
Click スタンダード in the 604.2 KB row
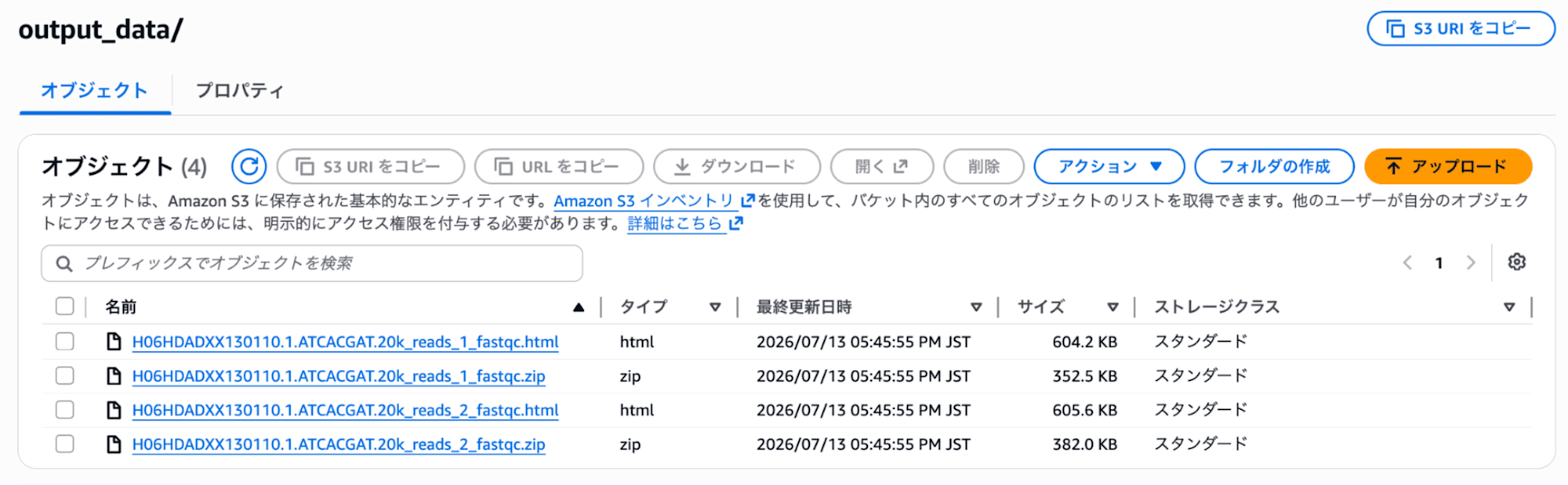pyautogui.click(x=1200, y=342)
